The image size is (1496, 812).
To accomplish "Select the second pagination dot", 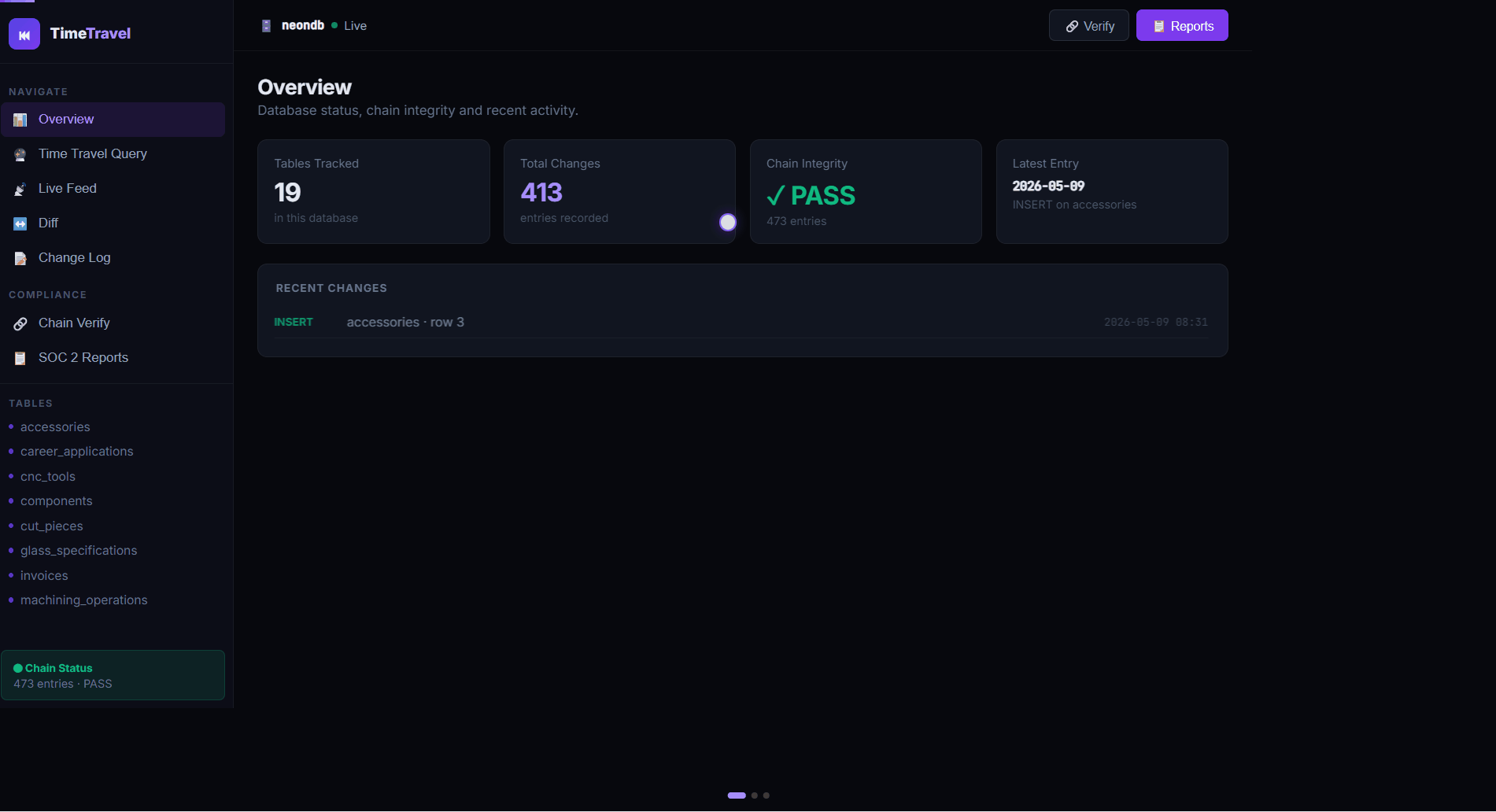I will tap(755, 795).
